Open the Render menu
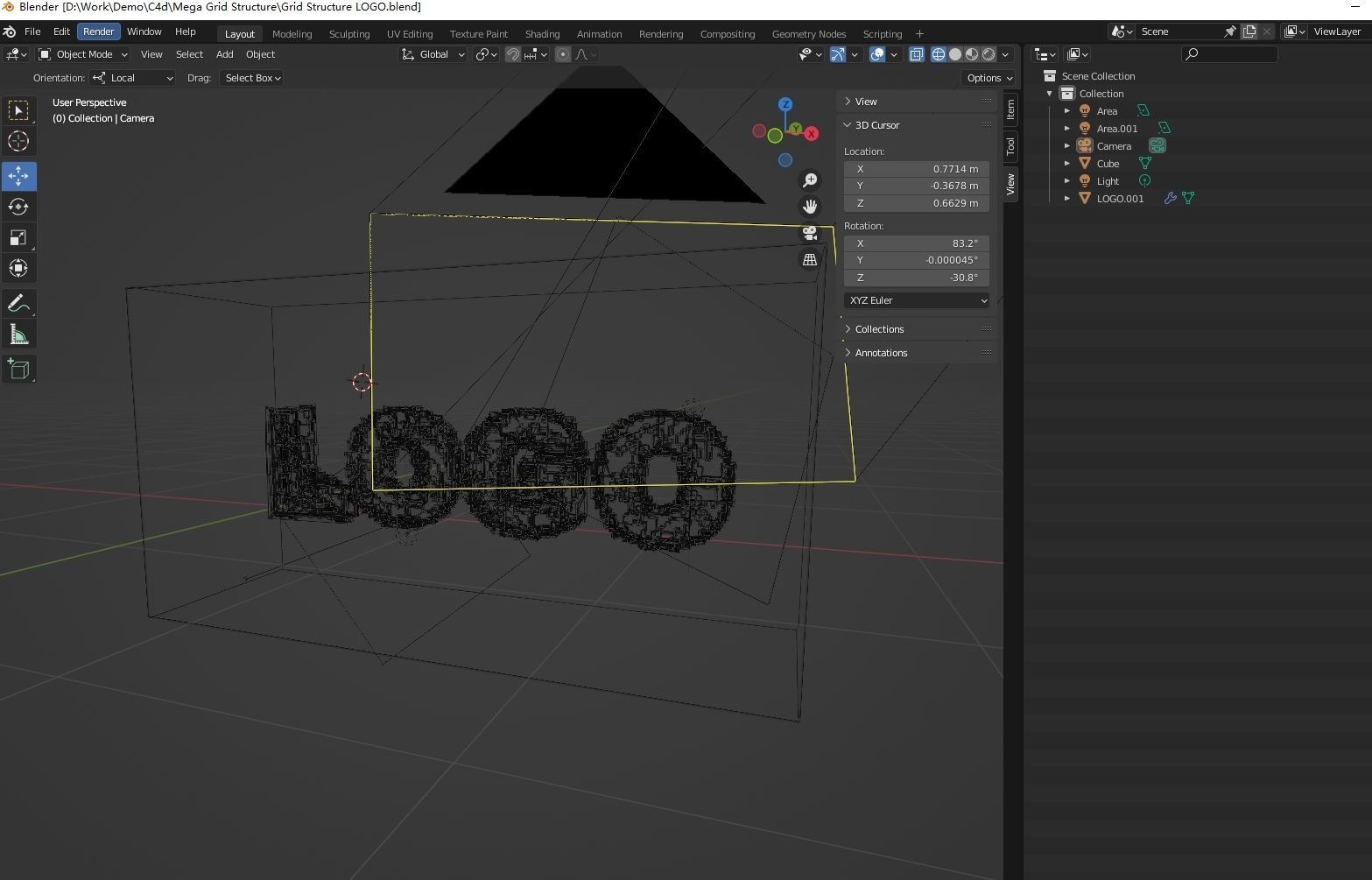This screenshot has width=1372, height=880. [x=98, y=32]
